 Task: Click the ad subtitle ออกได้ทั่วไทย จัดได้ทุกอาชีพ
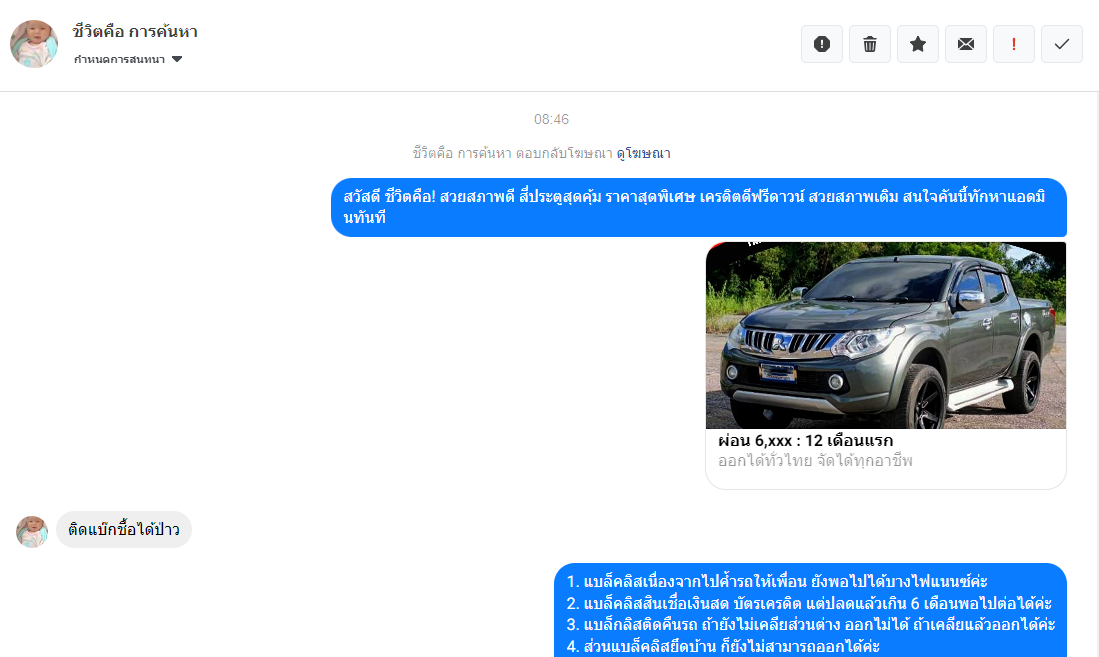pos(815,461)
